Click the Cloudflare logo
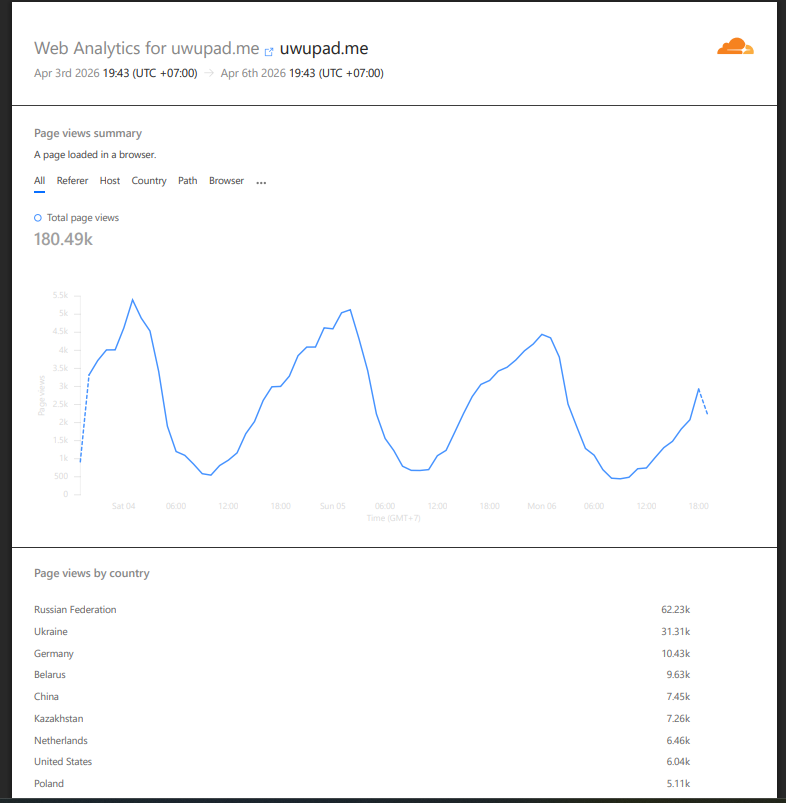Screen dimensions: 786x803 click(735, 47)
